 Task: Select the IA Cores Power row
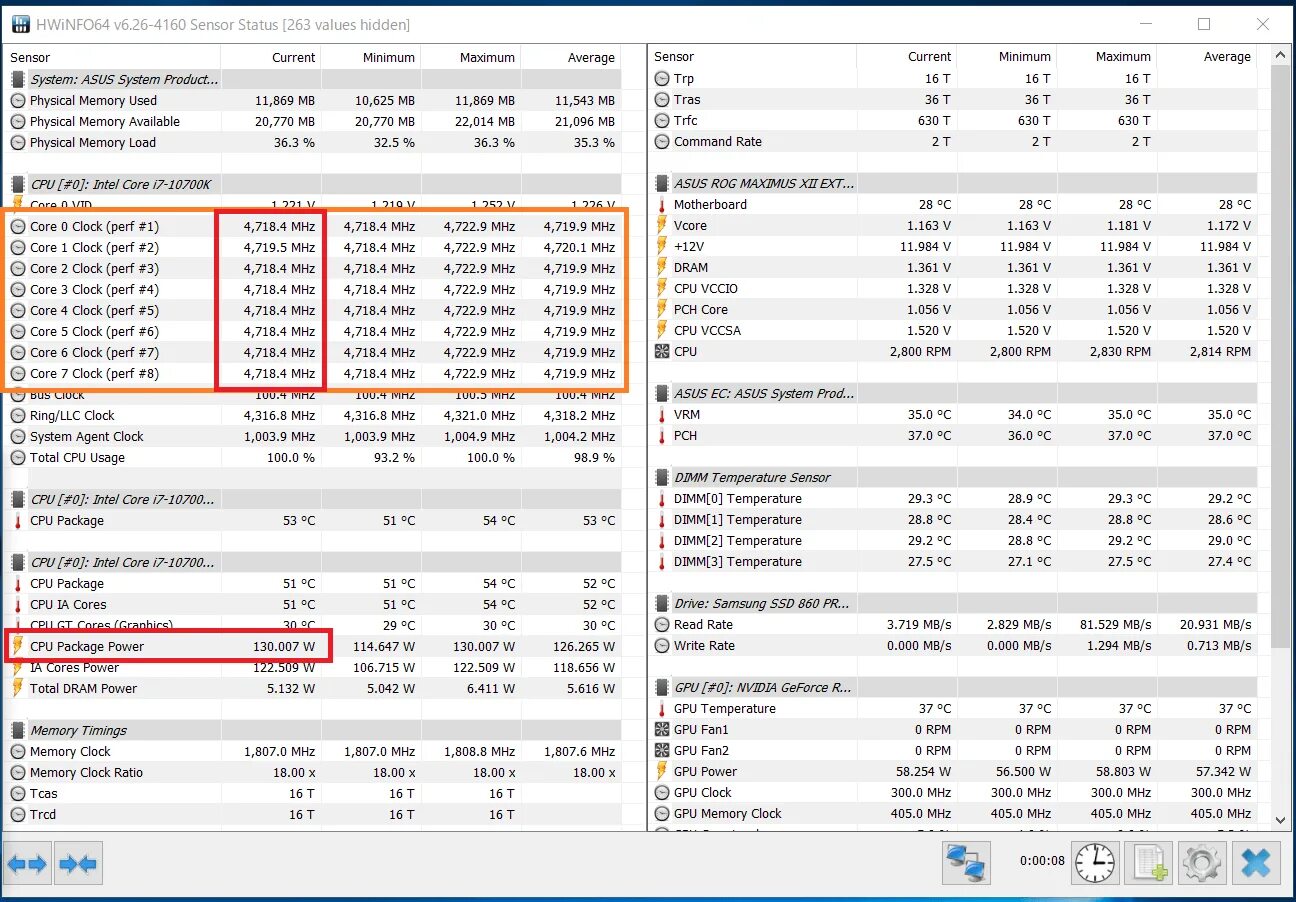313,667
